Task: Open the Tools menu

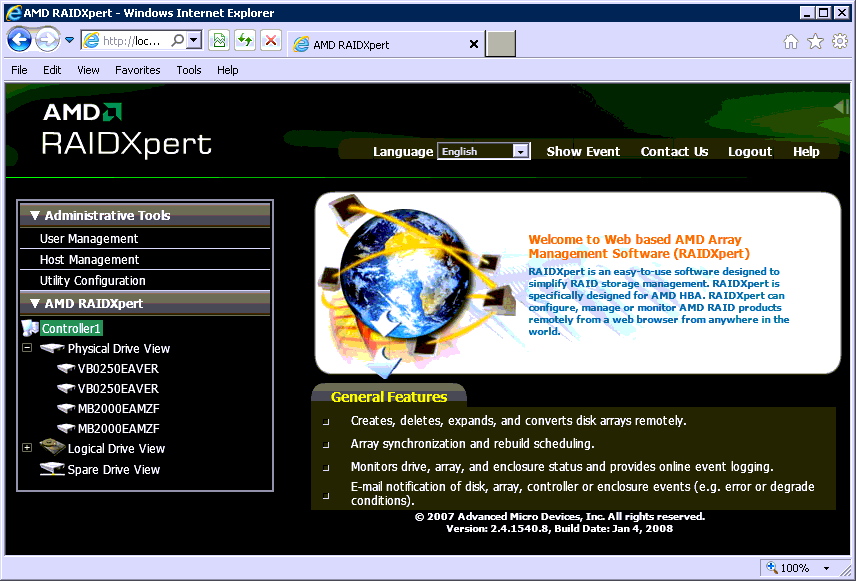Action: click(x=189, y=70)
